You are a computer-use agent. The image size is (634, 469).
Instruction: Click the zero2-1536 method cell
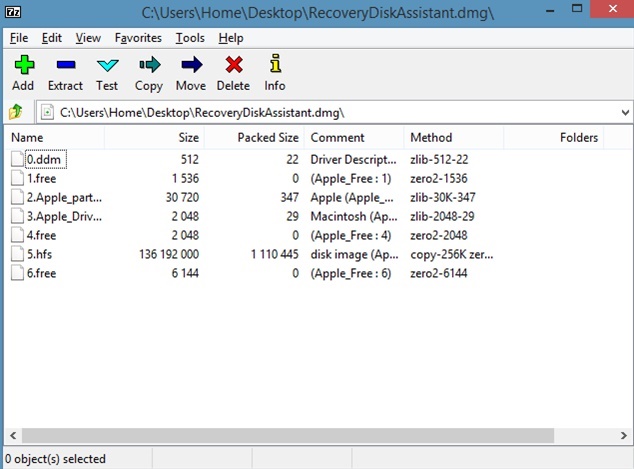(x=439, y=178)
